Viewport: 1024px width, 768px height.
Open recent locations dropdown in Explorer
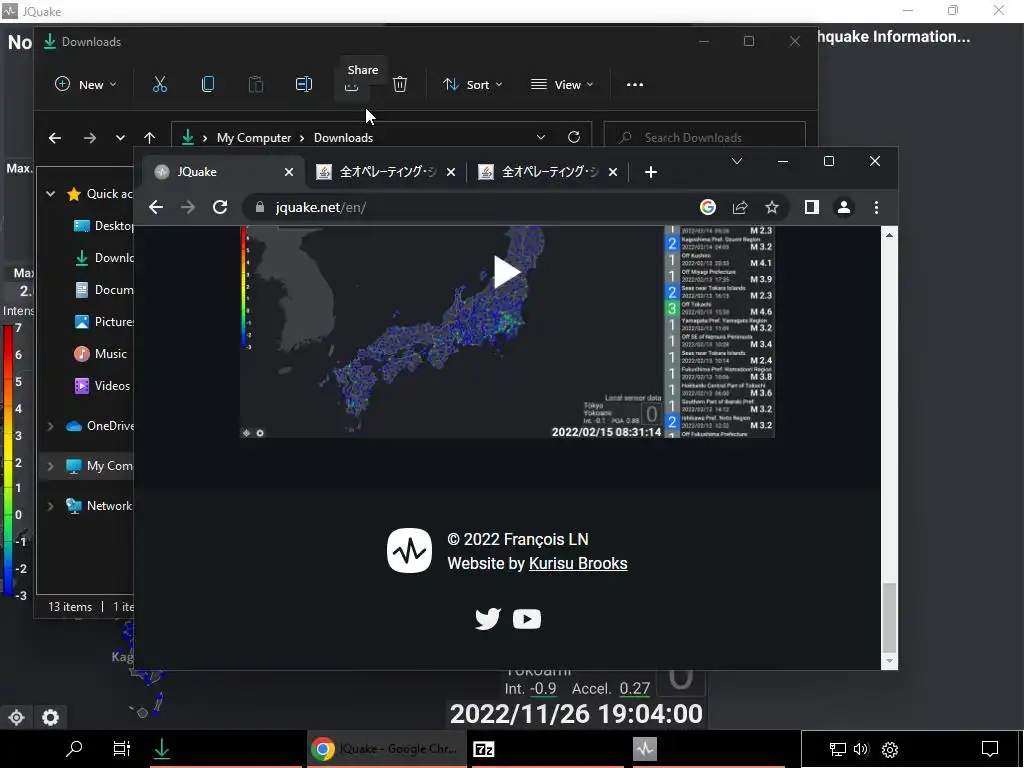[120, 138]
